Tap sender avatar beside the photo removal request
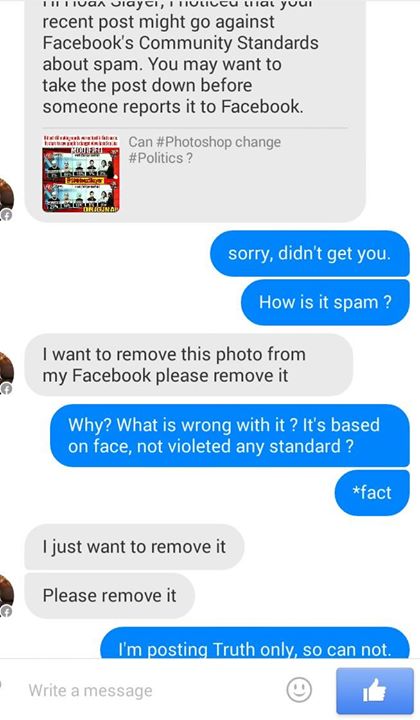The width and height of the screenshot is (420, 720). (x=6, y=372)
